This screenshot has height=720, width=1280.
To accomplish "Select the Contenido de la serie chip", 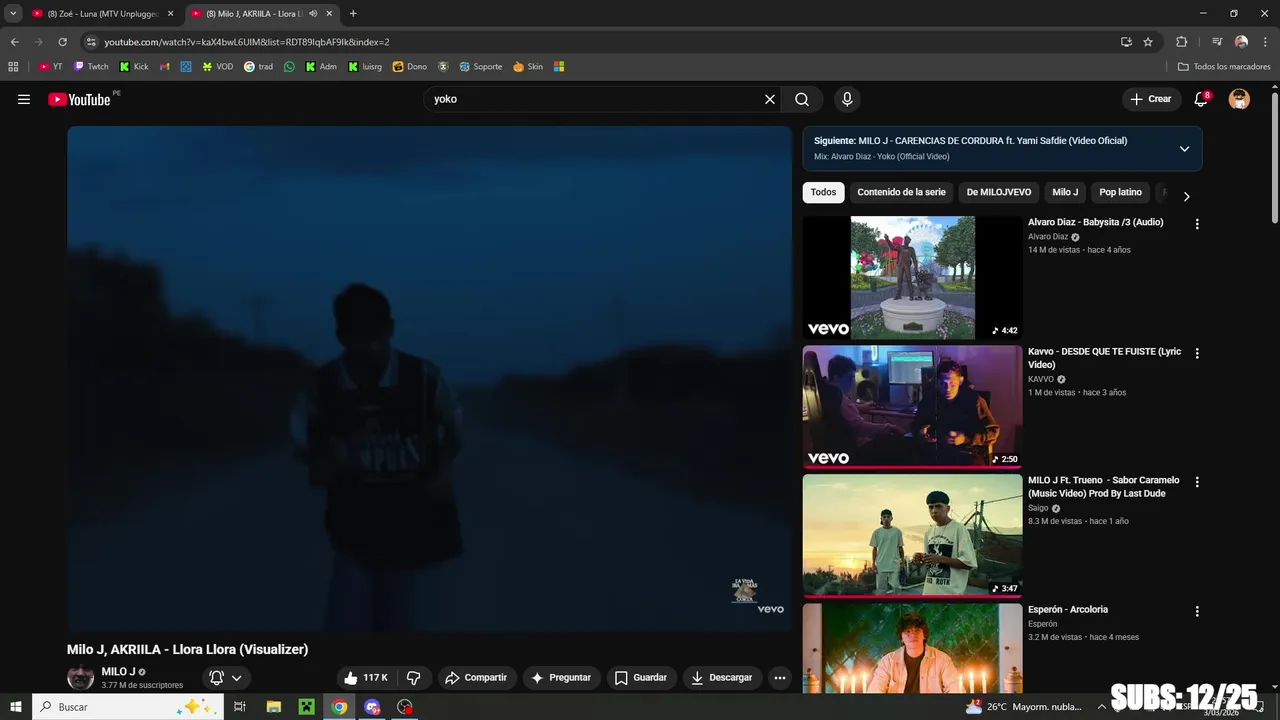I will tap(901, 192).
